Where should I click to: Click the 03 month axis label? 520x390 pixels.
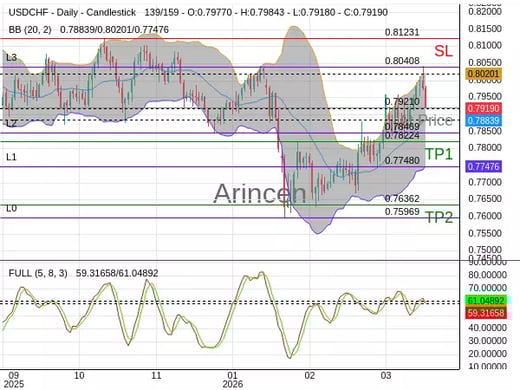tap(386, 376)
